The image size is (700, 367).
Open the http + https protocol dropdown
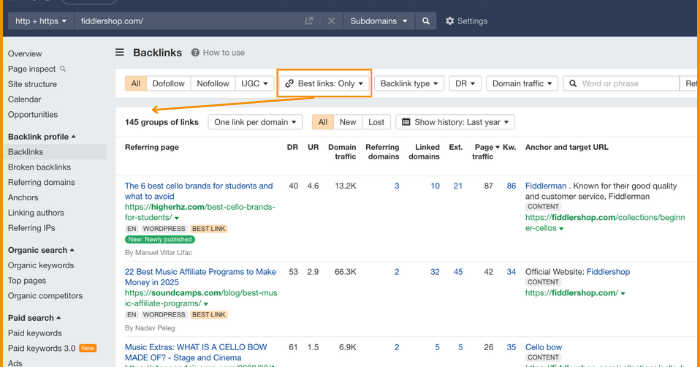(41, 21)
